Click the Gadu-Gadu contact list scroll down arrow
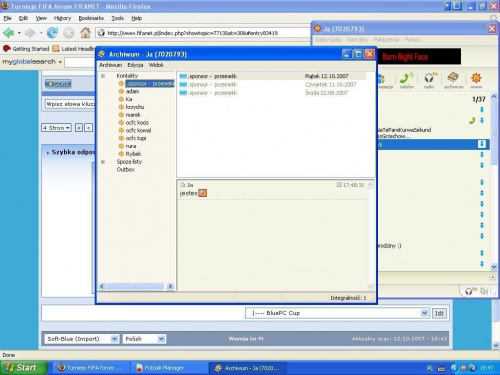This screenshot has height=375, width=500. 494,267
